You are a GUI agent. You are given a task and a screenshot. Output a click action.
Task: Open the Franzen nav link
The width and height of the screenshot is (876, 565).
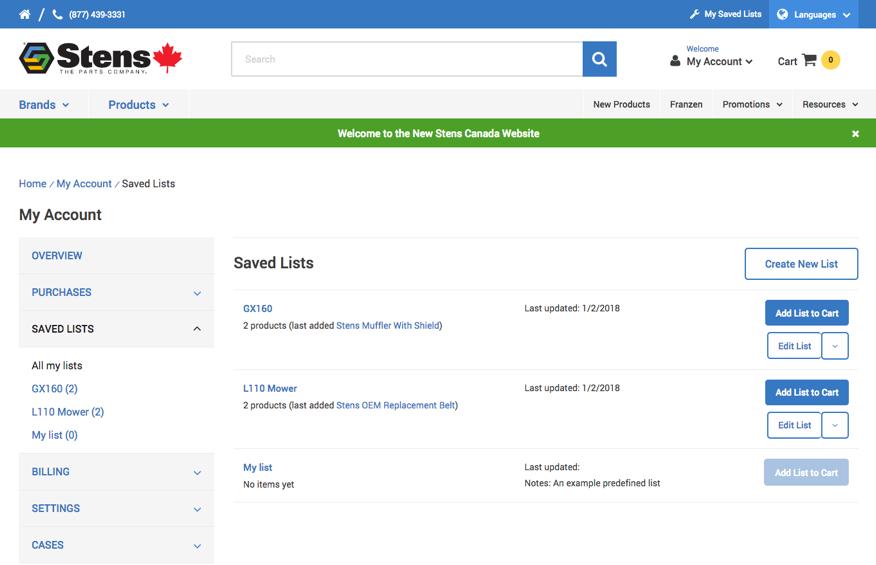coord(686,105)
